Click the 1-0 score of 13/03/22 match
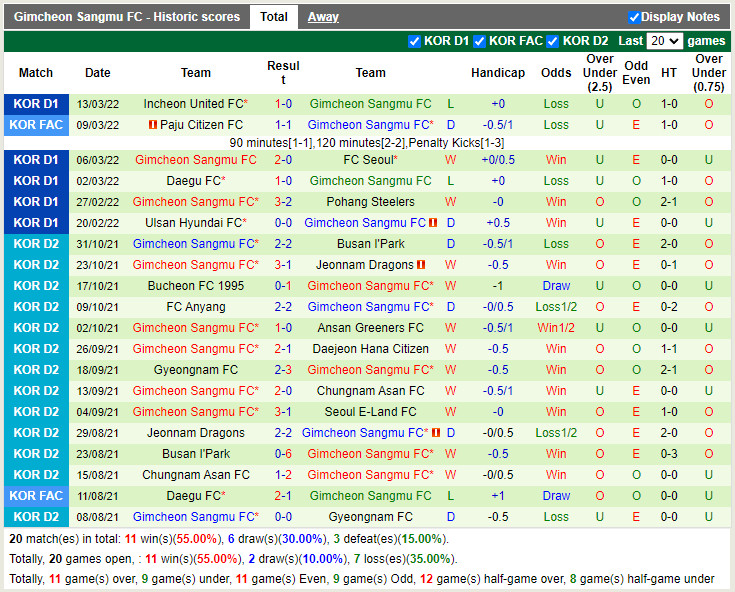This screenshot has height=592, width=735. (x=283, y=104)
